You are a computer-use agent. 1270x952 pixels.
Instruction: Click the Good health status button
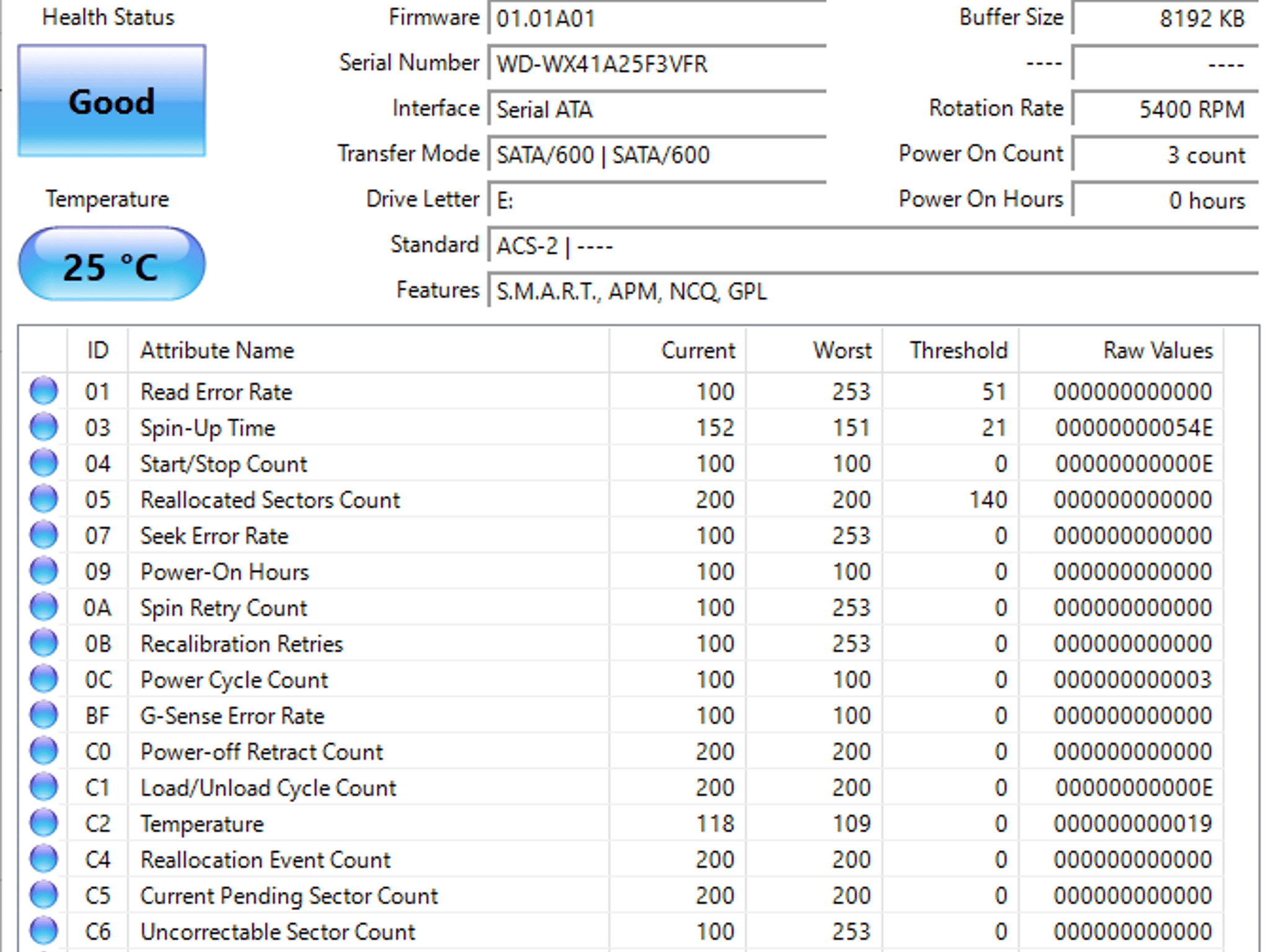pos(112,100)
